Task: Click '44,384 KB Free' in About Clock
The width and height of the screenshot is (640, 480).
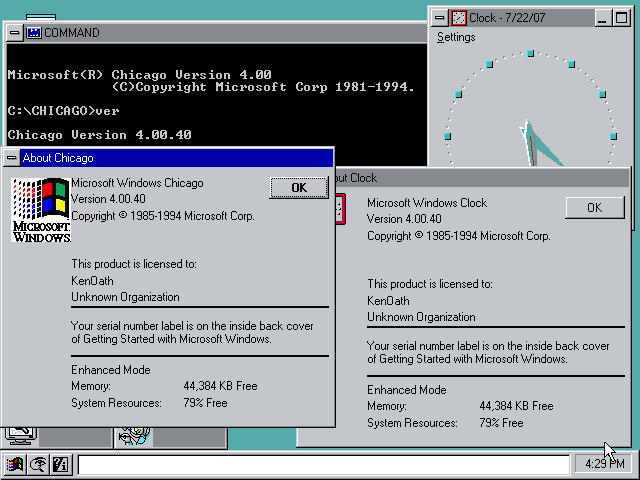Action: point(516,406)
